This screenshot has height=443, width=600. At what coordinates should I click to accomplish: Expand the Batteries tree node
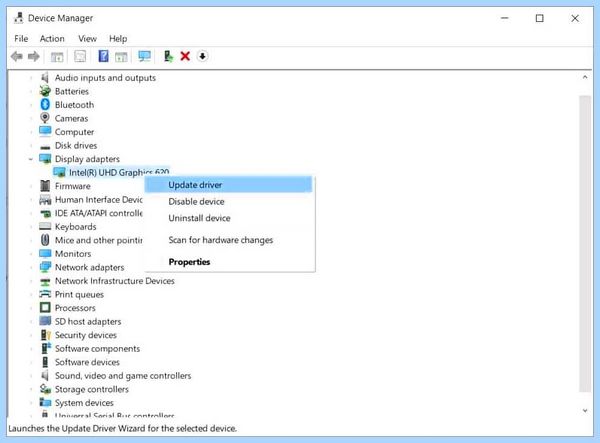click(31, 91)
